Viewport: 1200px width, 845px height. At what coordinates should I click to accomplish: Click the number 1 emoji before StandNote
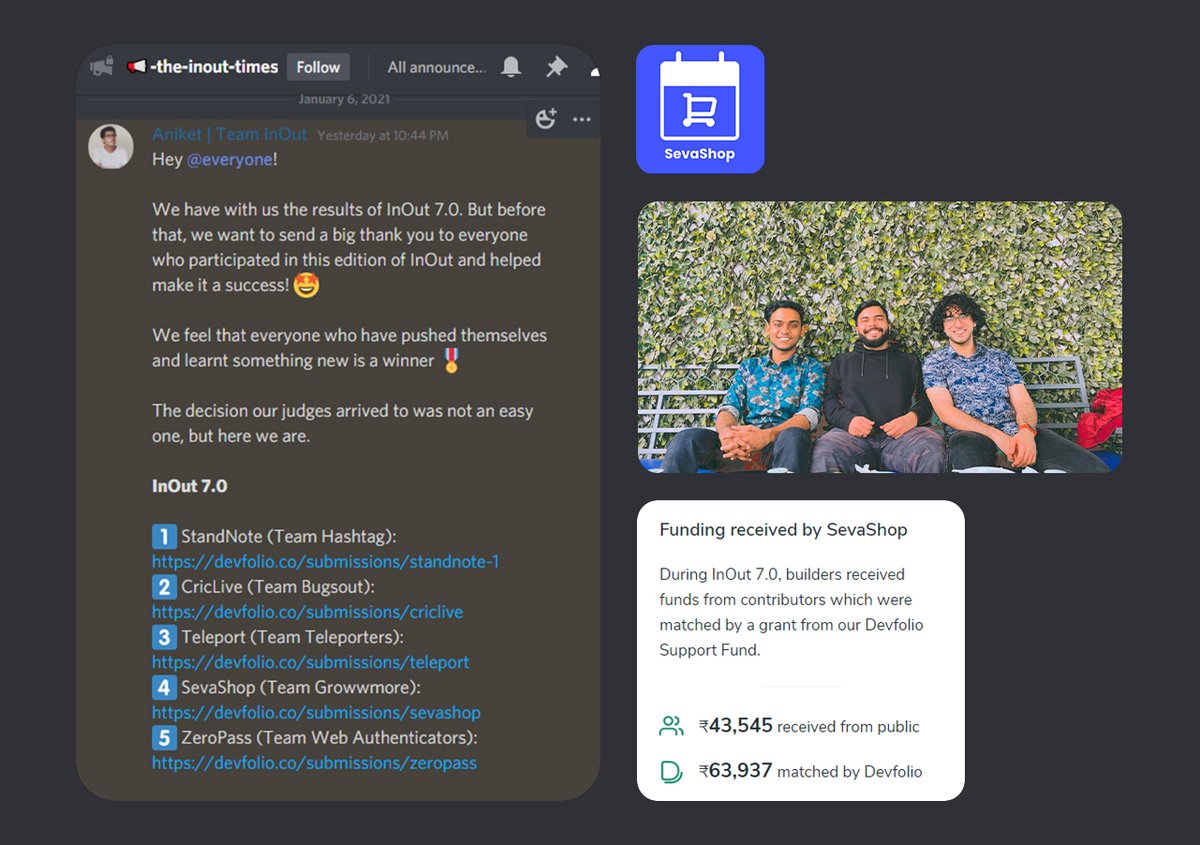click(164, 537)
